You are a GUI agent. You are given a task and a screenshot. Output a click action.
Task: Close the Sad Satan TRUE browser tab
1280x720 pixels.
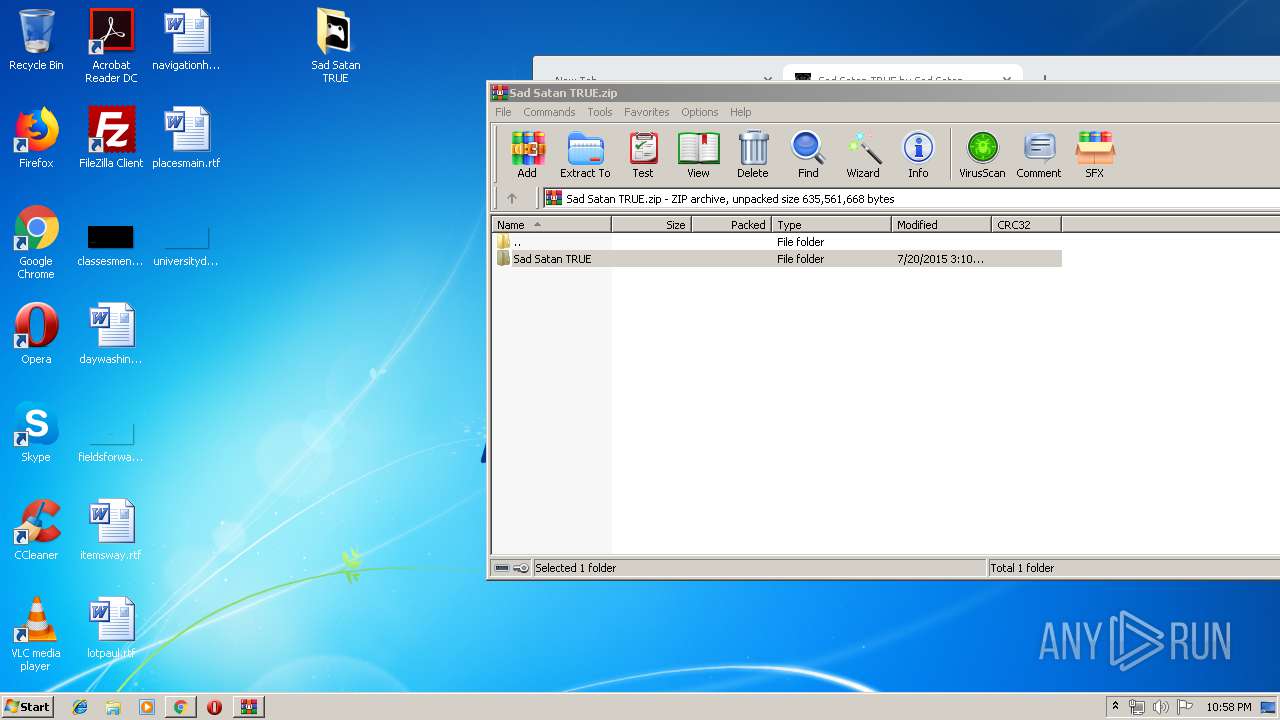click(x=1008, y=79)
